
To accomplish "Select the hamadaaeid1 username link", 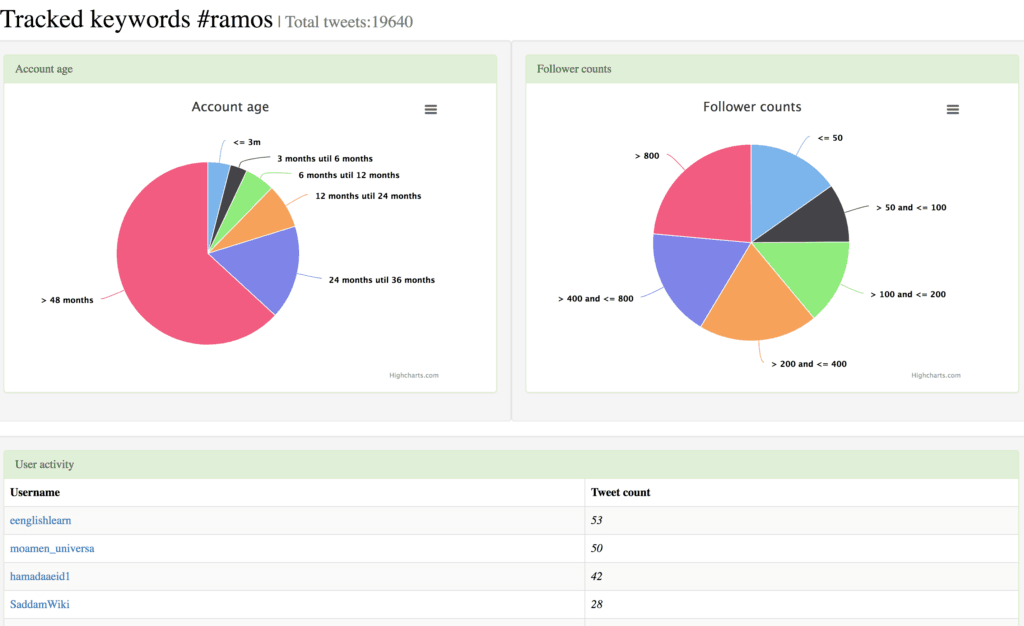I will point(42,576).
